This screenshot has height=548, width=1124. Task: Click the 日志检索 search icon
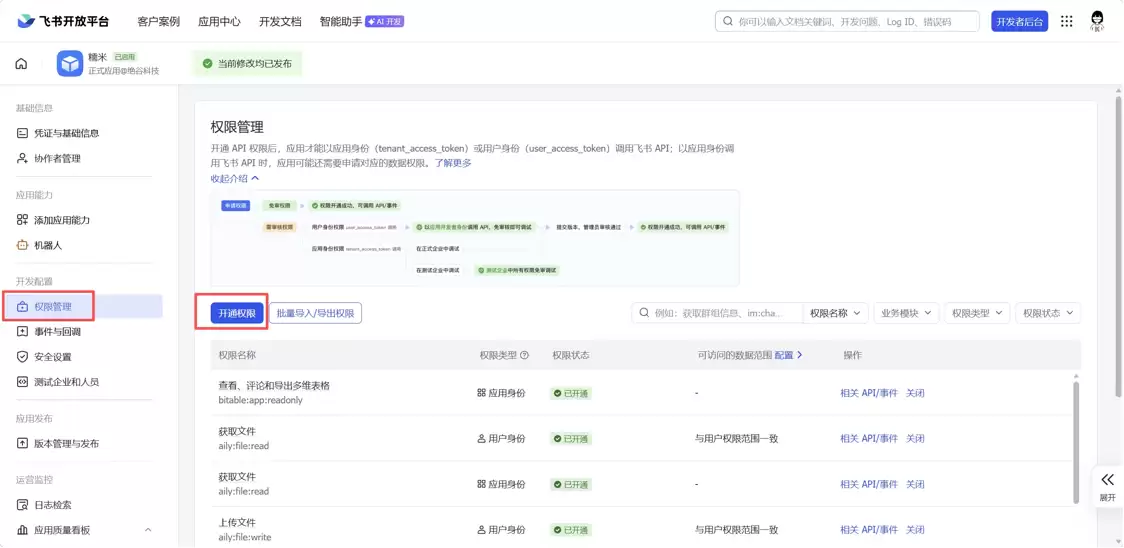pos(22,505)
